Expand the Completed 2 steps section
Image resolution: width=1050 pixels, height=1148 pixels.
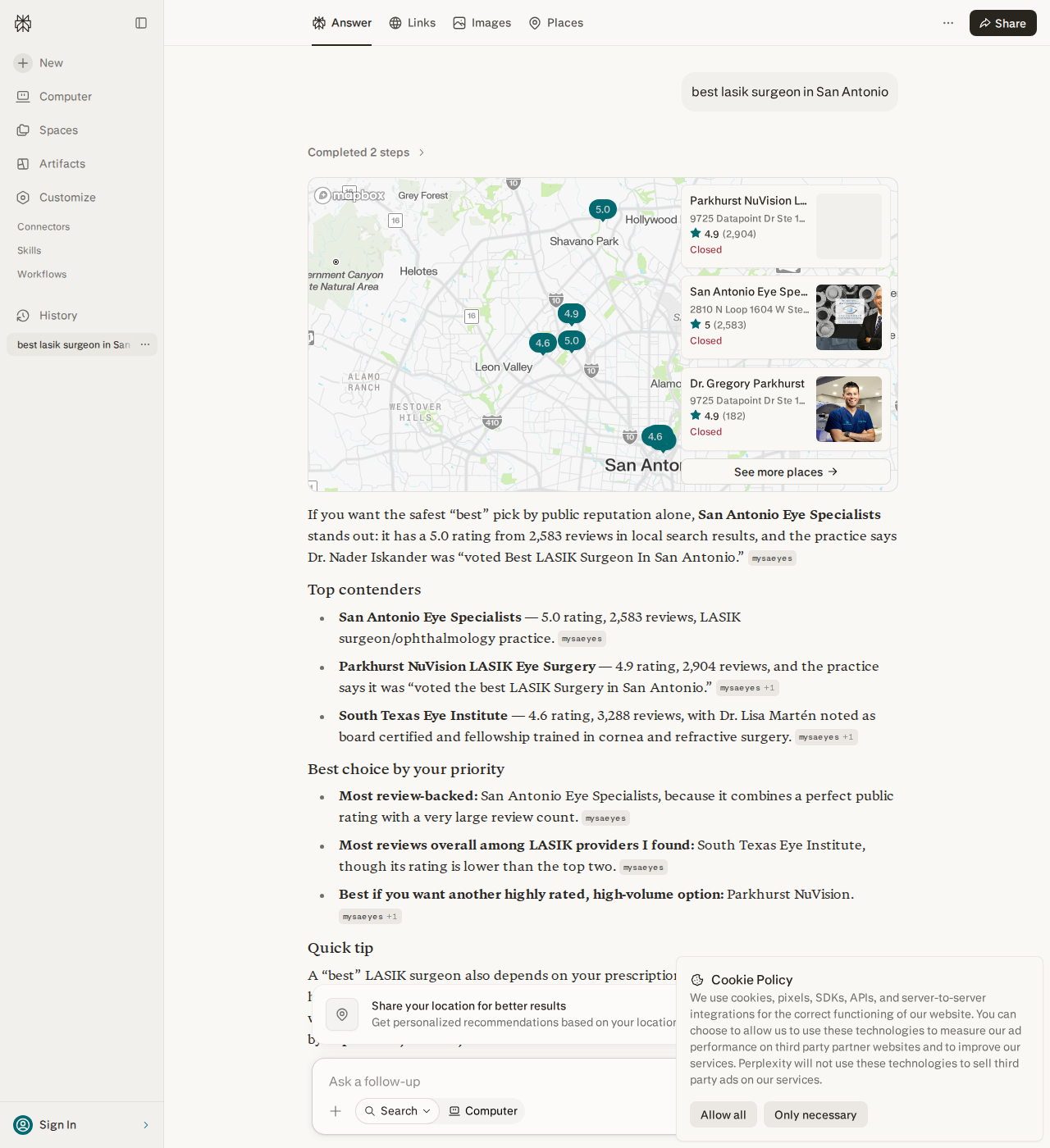(366, 153)
